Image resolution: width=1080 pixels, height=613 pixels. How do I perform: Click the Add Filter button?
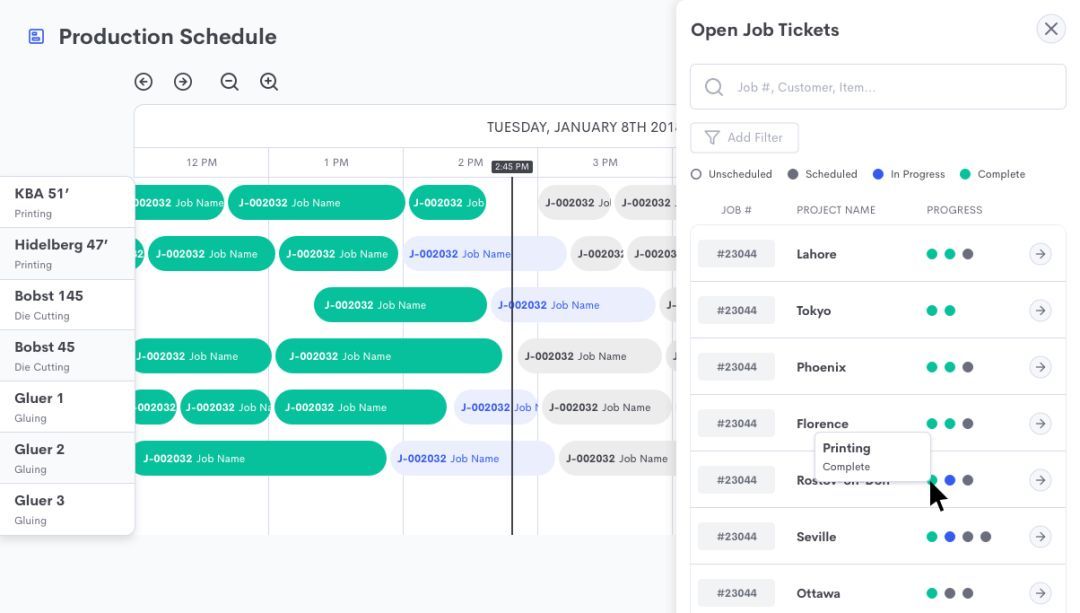[x=744, y=138]
